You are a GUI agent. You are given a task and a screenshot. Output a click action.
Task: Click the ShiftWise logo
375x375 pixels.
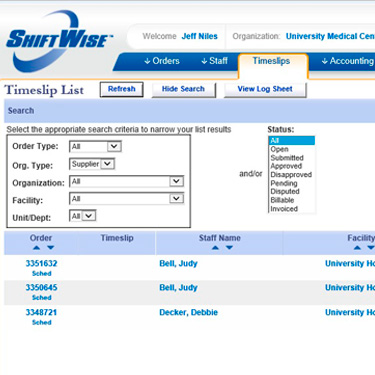(x=59, y=41)
